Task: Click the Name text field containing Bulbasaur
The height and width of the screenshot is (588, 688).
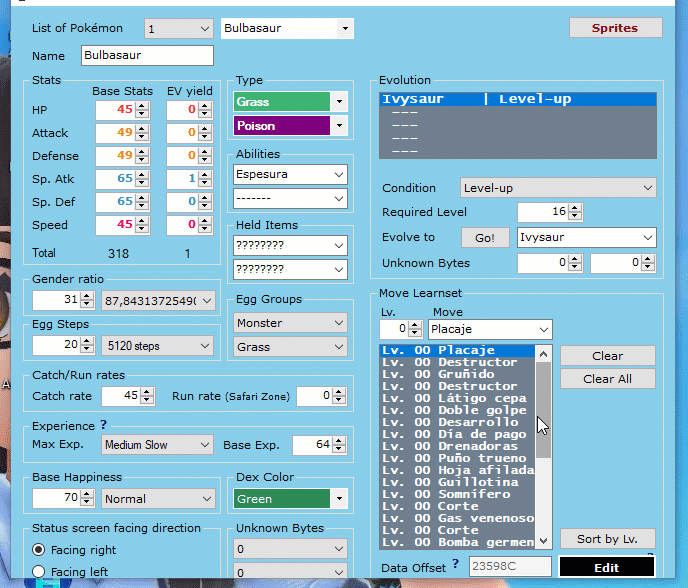Action: point(146,56)
